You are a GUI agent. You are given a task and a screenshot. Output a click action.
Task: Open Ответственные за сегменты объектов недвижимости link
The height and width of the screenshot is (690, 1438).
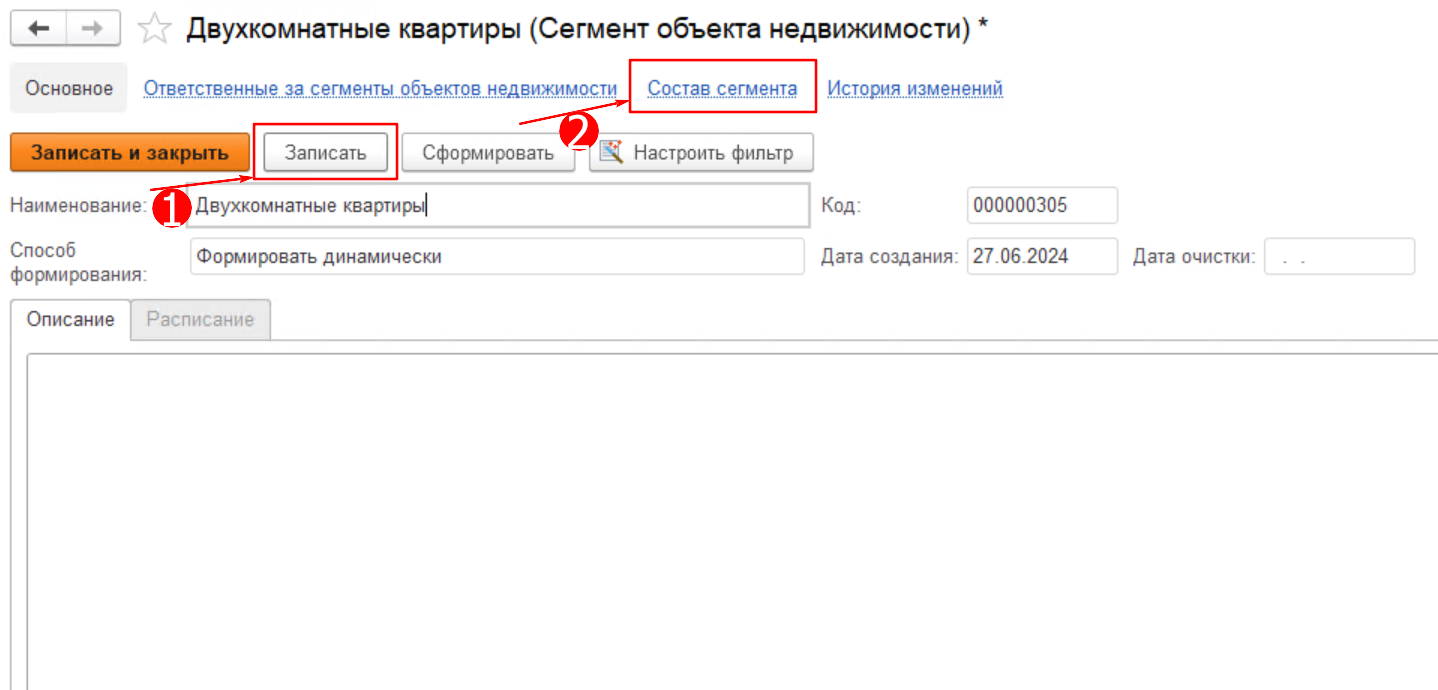(x=380, y=88)
